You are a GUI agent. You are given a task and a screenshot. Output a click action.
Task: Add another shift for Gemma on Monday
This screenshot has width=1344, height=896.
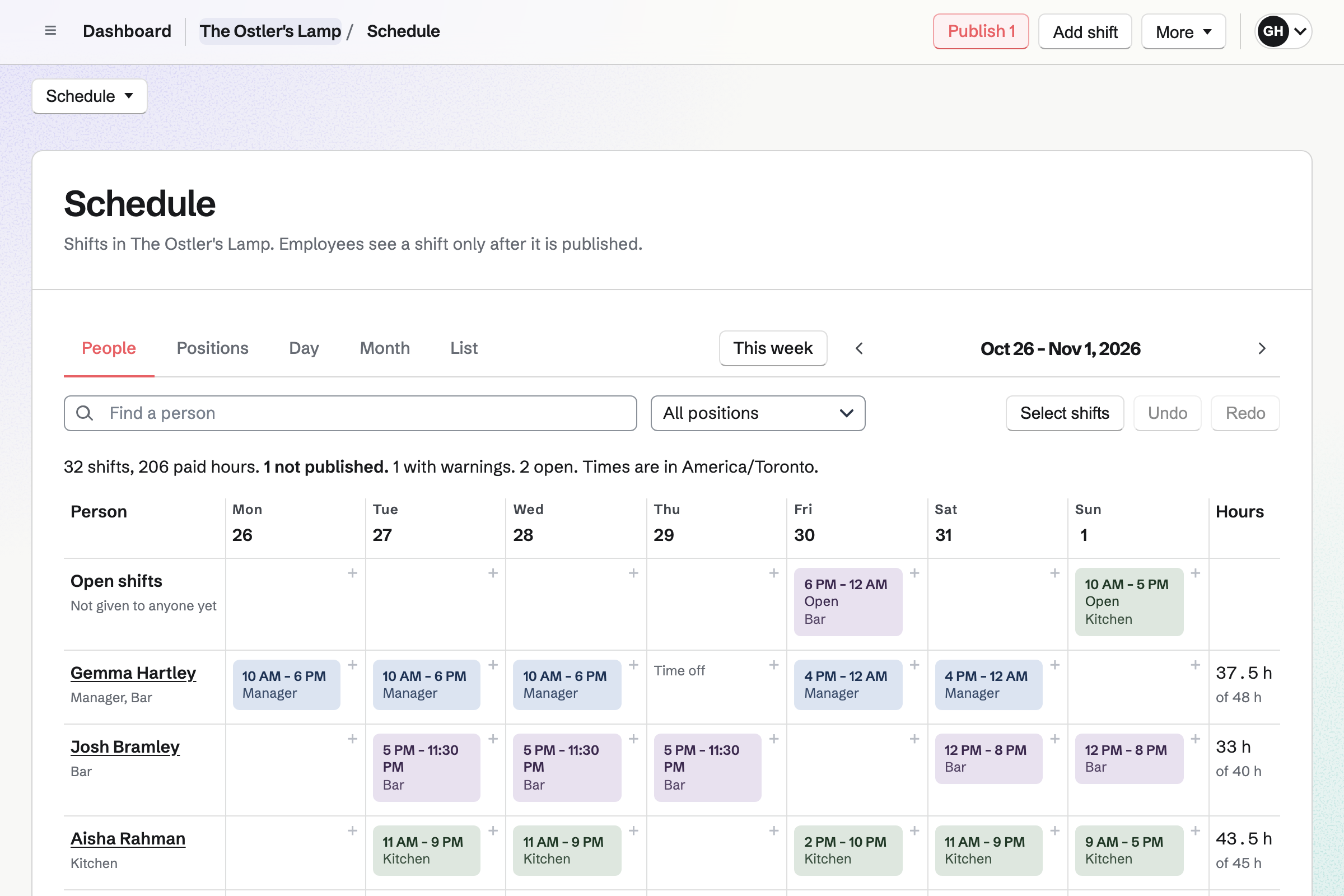tap(353, 665)
